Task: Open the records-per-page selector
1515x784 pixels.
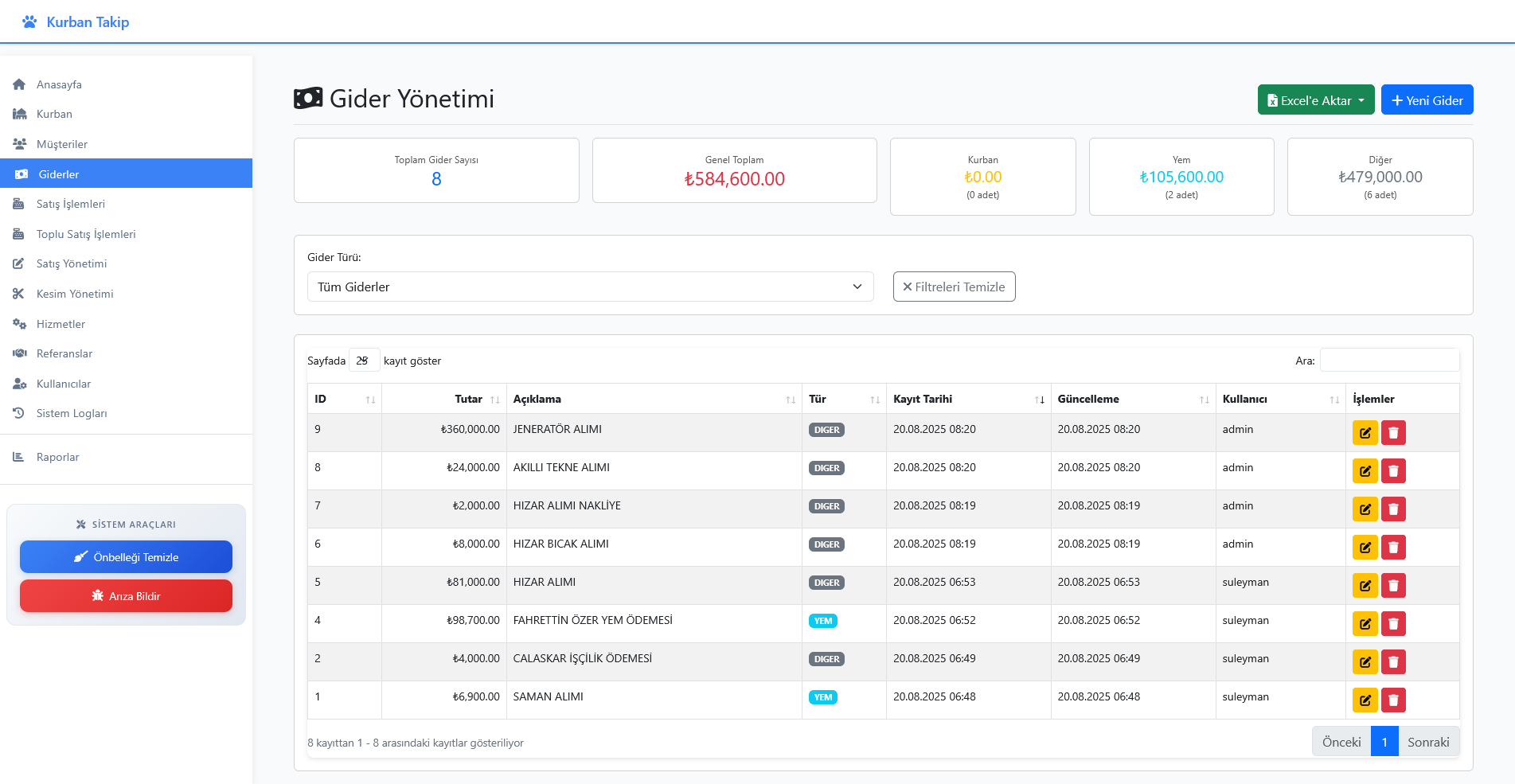Action: pos(364,361)
